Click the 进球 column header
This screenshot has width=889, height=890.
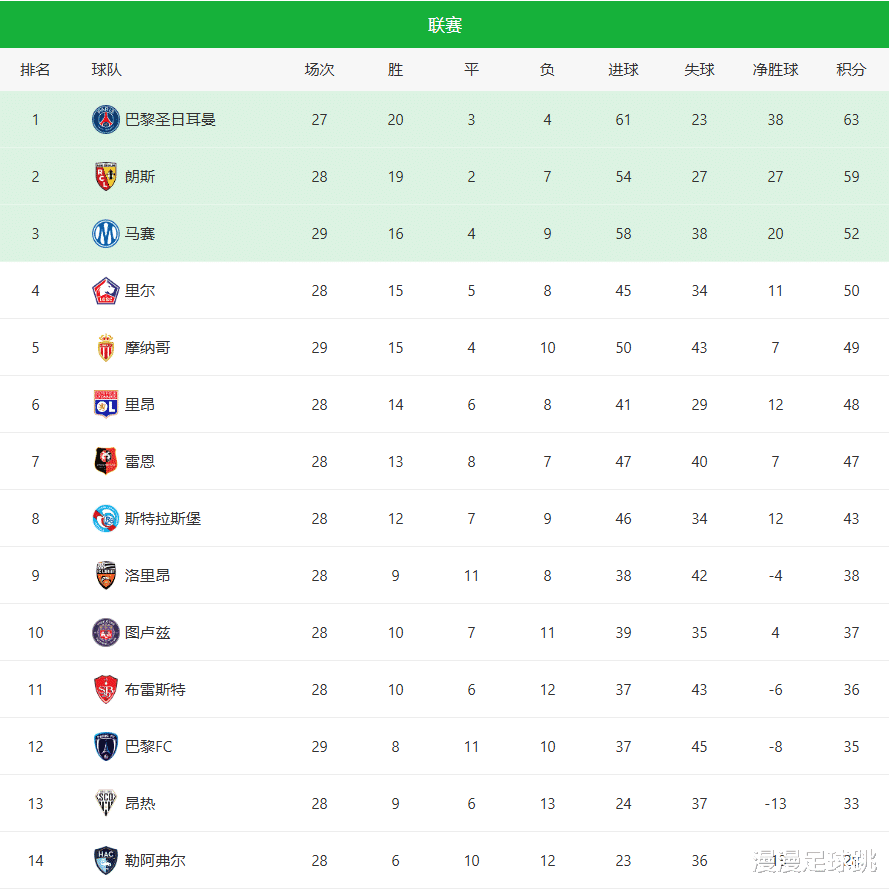click(623, 70)
